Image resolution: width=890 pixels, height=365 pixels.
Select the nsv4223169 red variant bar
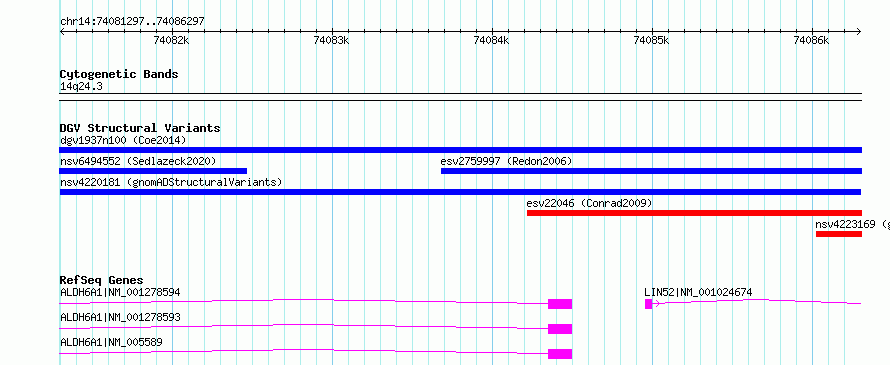pos(839,234)
